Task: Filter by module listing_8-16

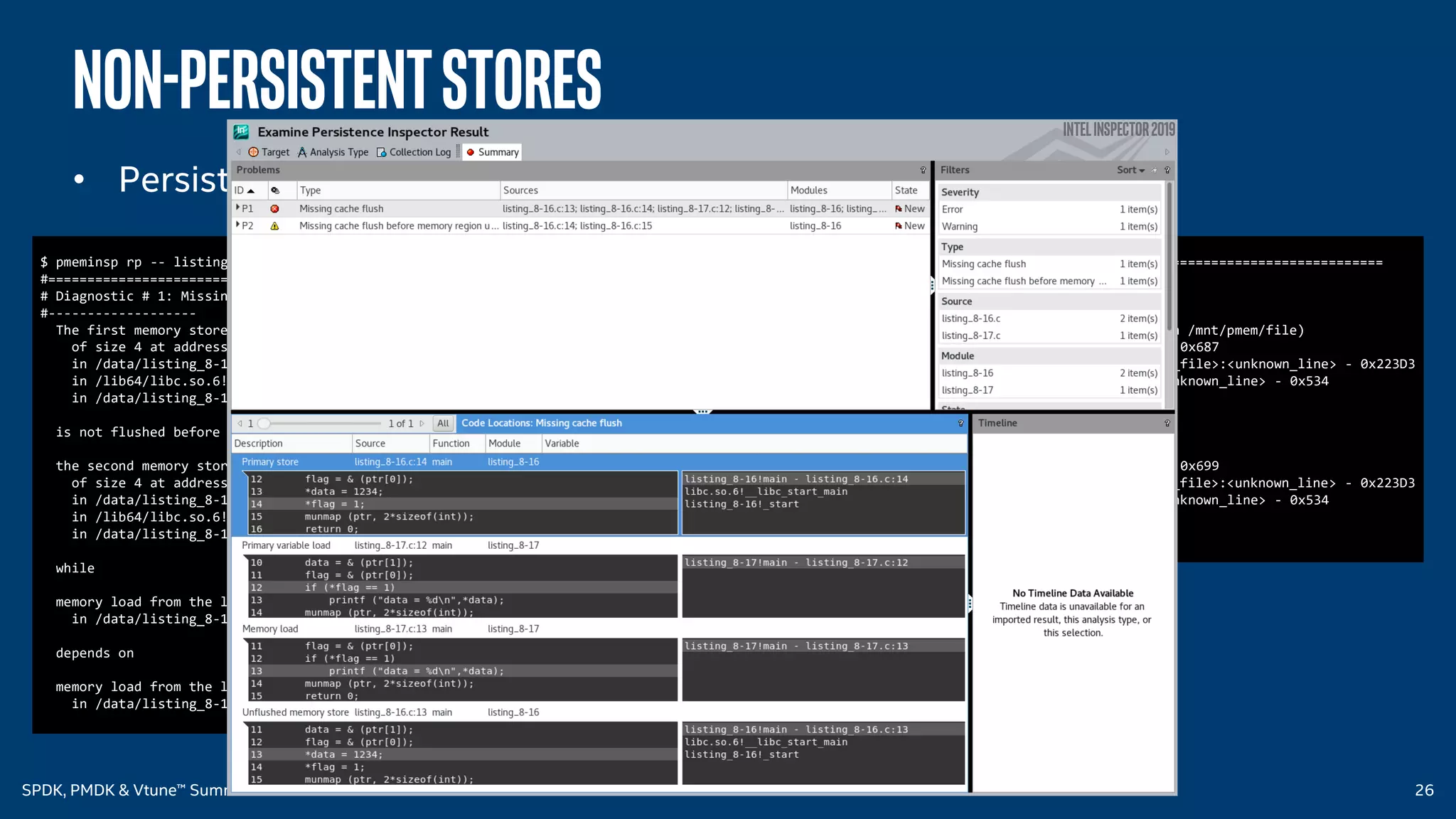Action: coord(1049,373)
